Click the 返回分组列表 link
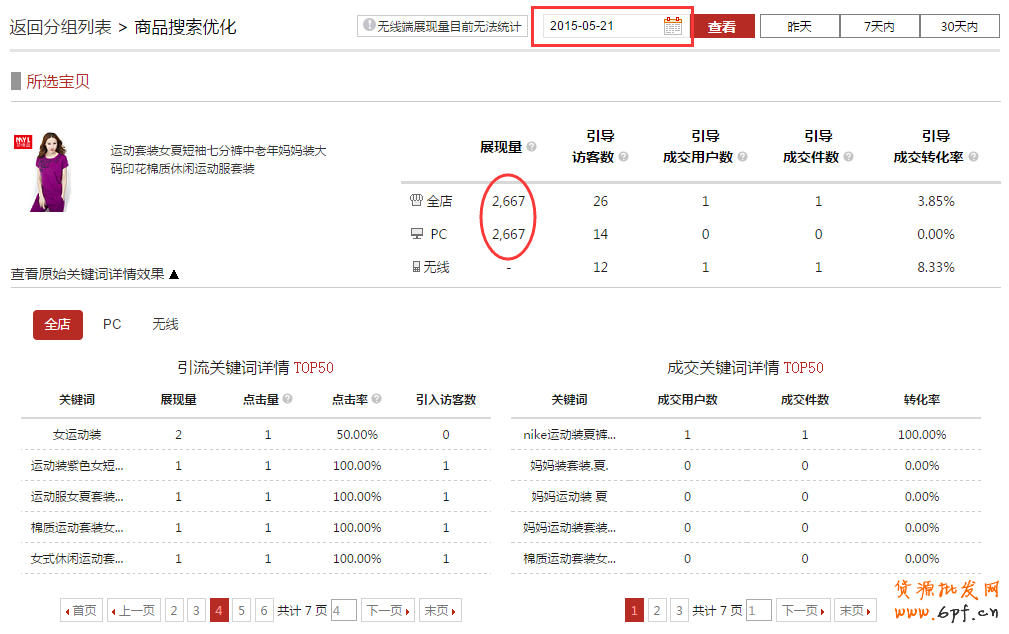The image size is (1009, 634). (x=61, y=27)
